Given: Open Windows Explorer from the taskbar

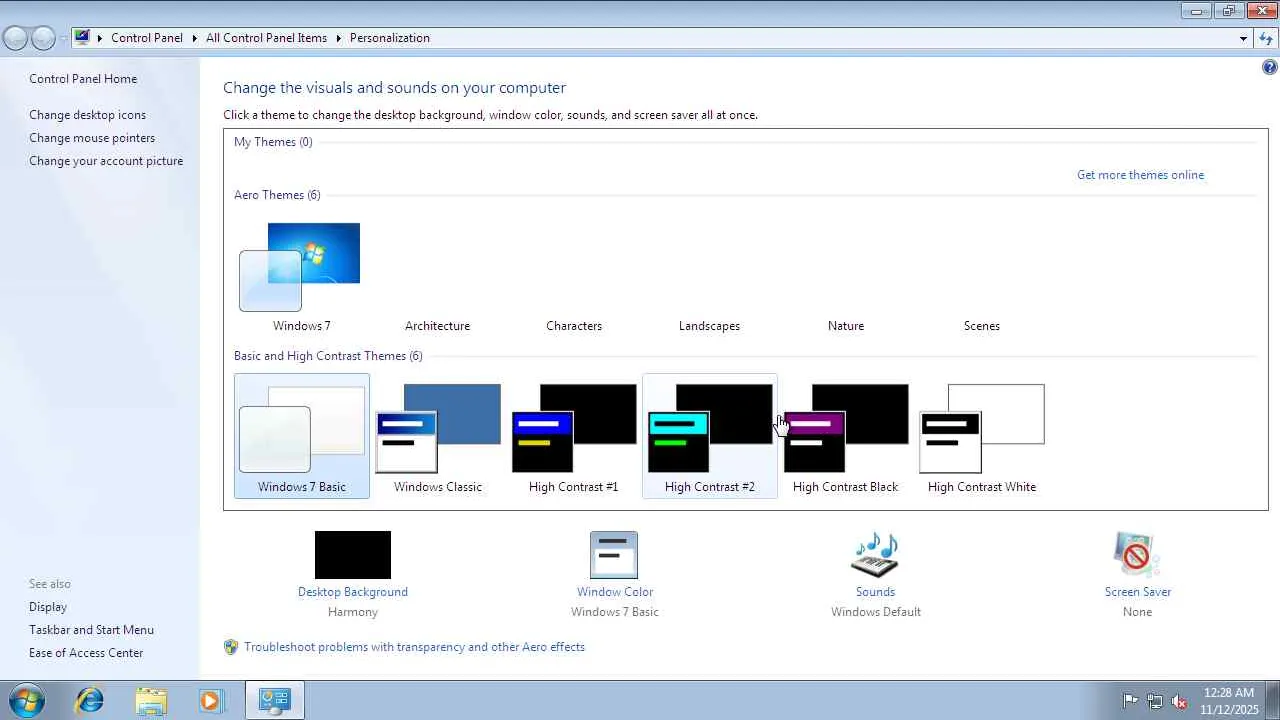Looking at the screenshot, I should tap(151, 700).
